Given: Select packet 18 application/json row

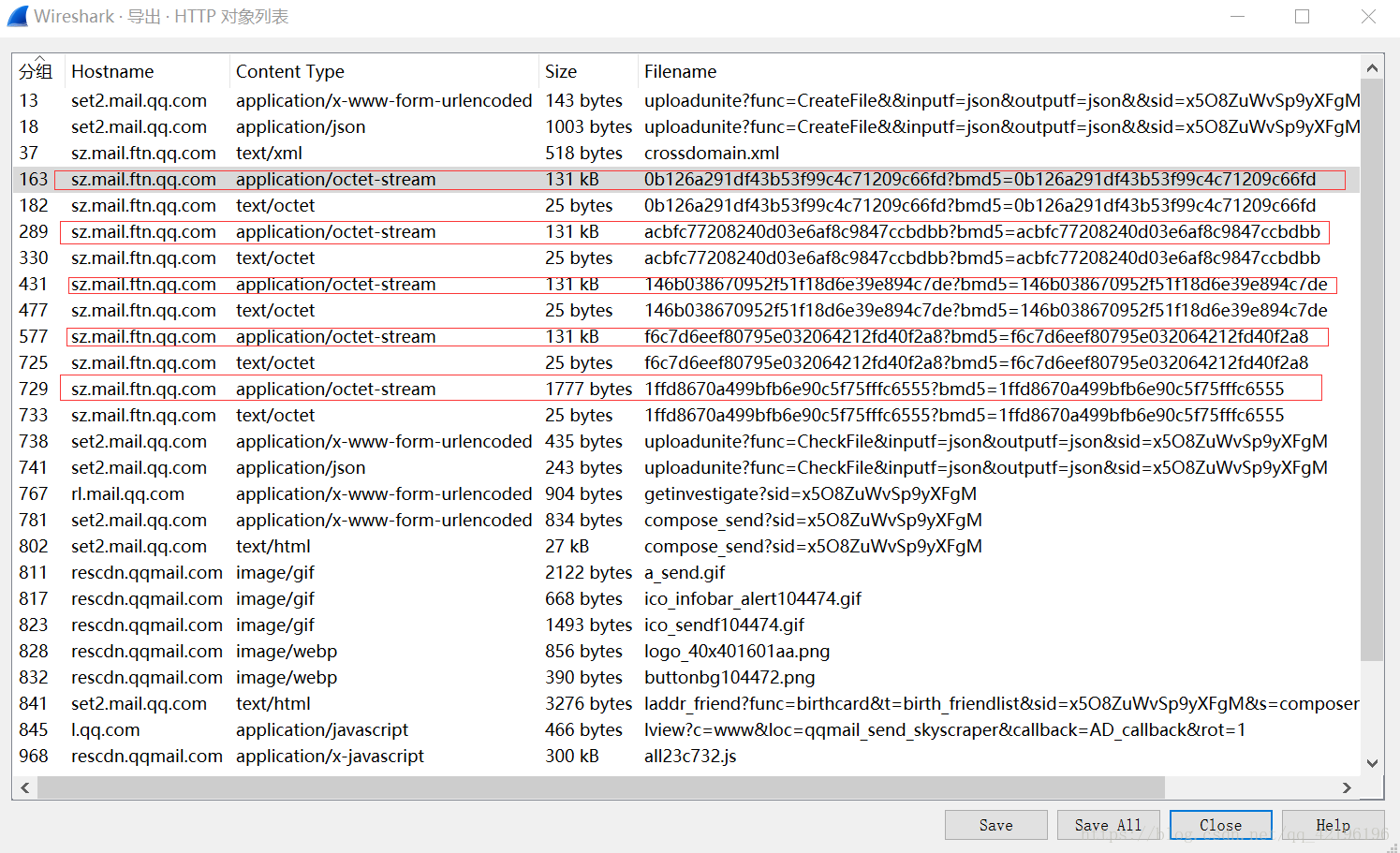Looking at the screenshot, I should tap(686, 126).
